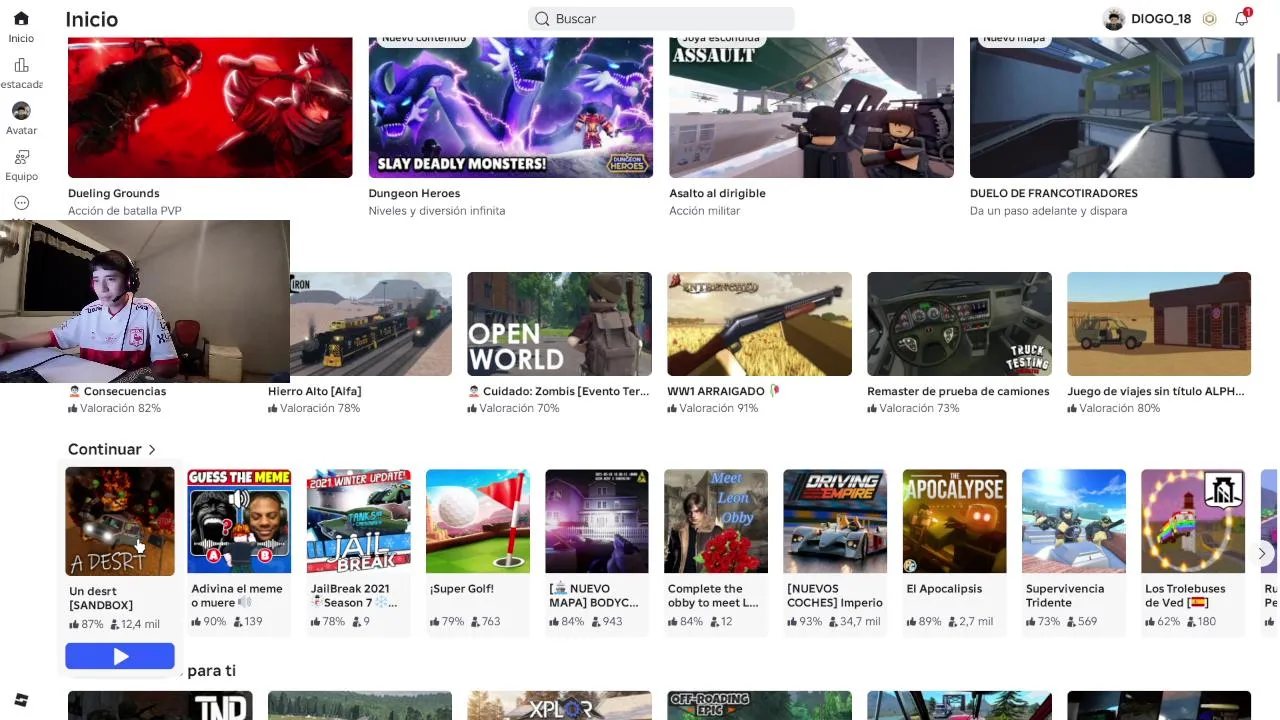1280x720 pixels.
Task: Open the DIOGO_18 username link
Action: [x=1161, y=19]
